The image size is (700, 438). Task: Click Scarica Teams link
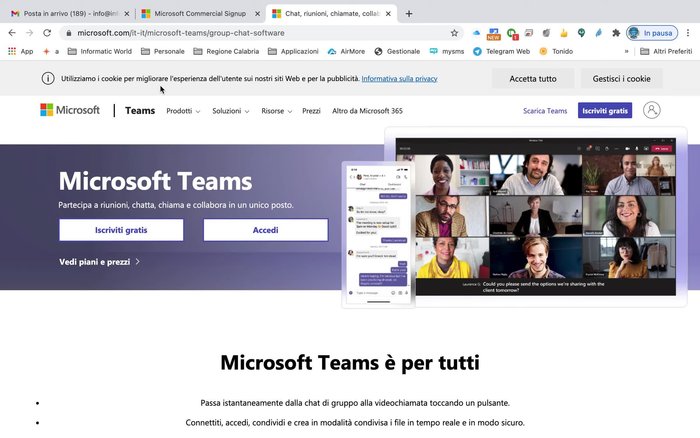tap(545, 111)
